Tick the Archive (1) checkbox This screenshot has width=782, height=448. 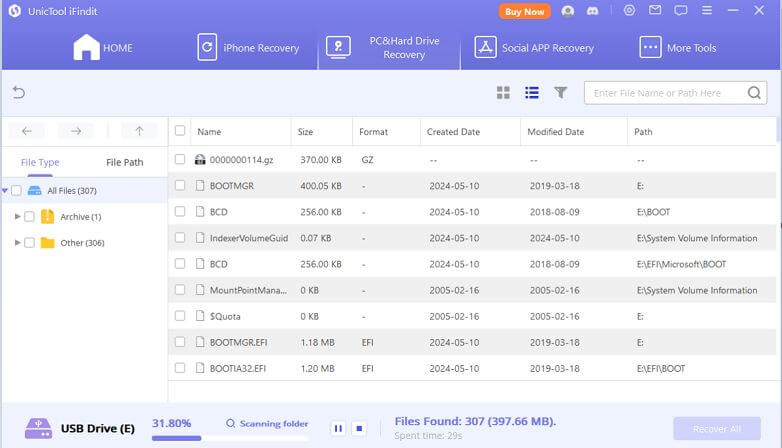click(x=29, y=216)
